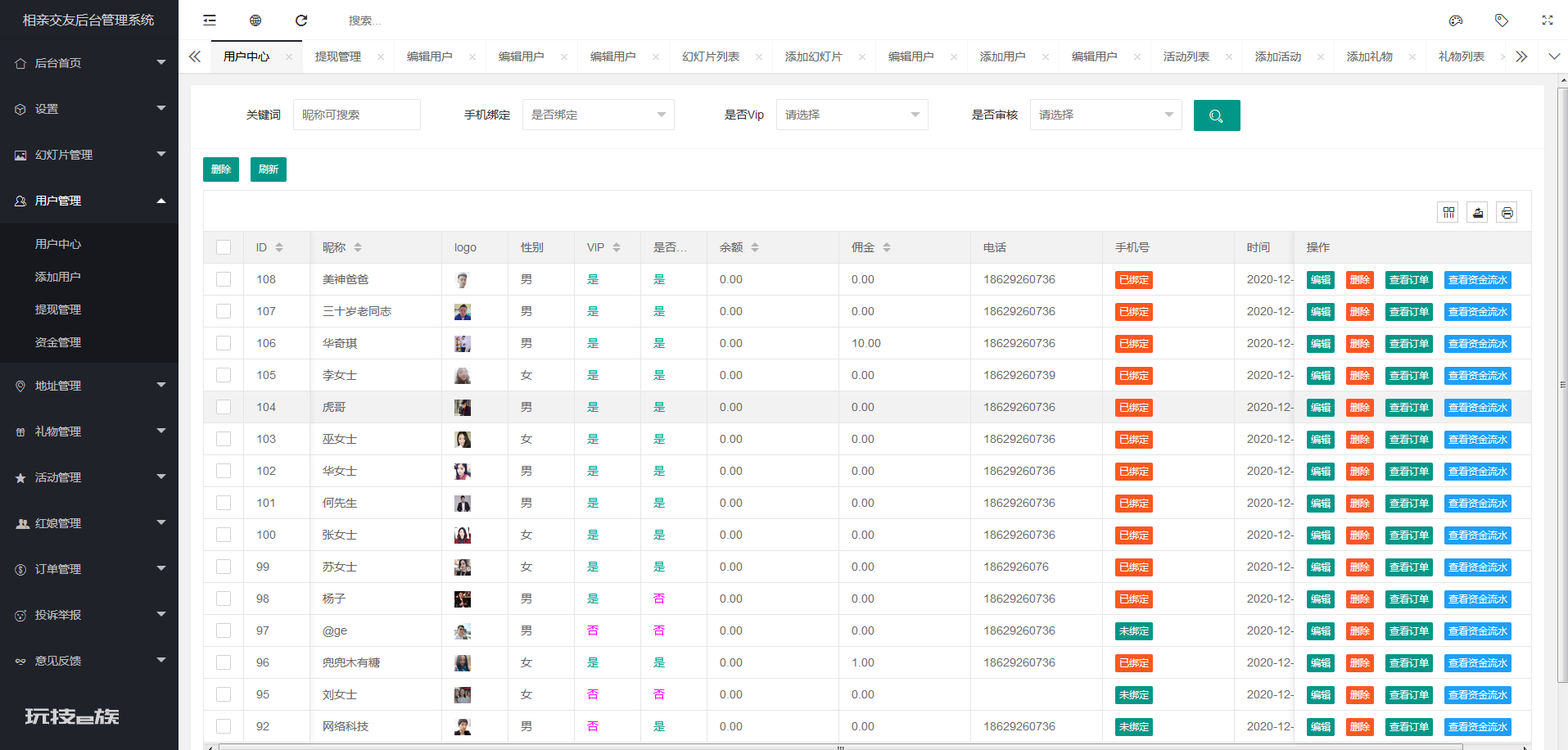The image size is (1568, 750).
Task: Check the row checkbox for ID 97
Action: tap(224, 630)
